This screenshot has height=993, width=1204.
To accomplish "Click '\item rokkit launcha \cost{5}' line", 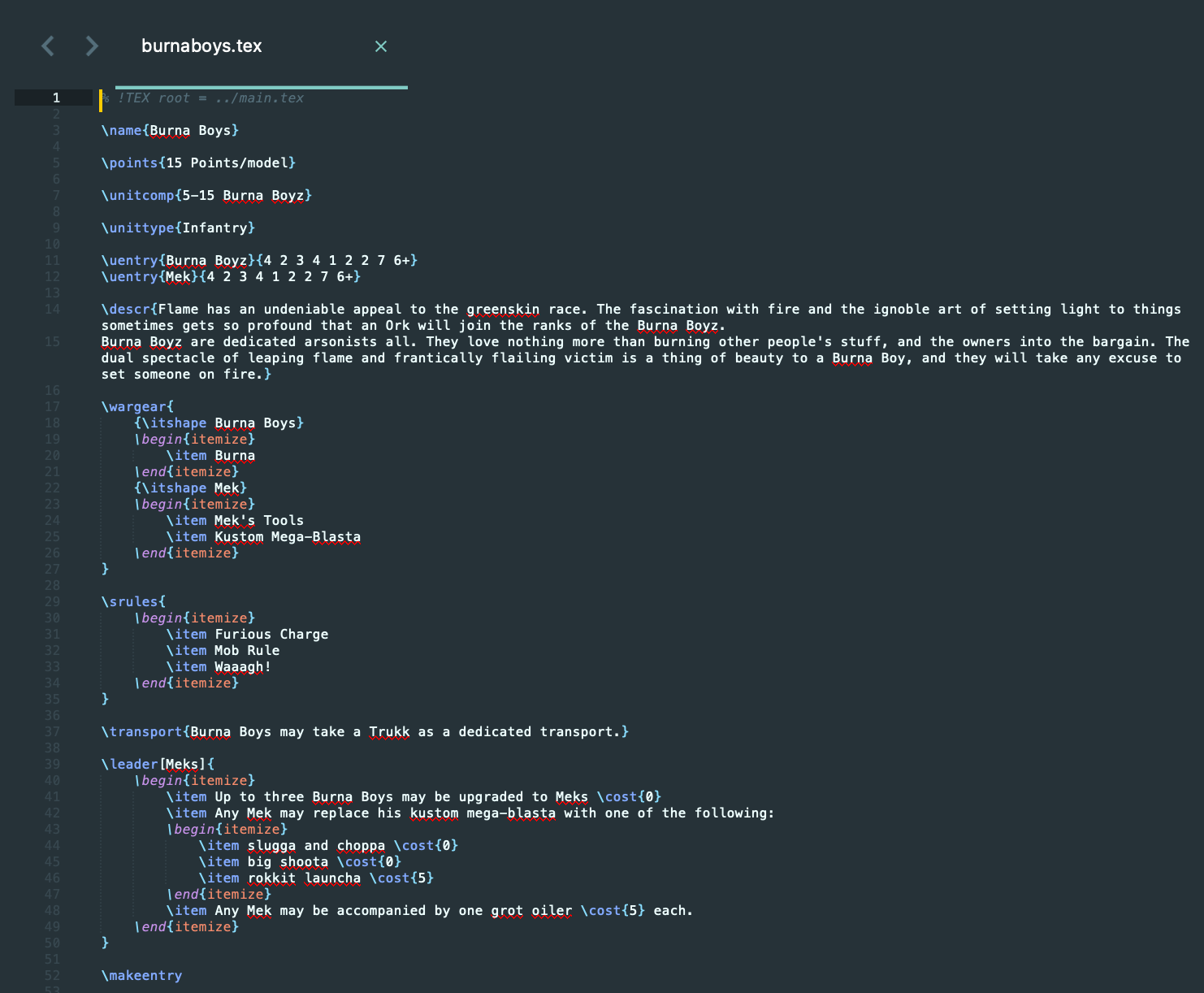I will click(316, 878).
